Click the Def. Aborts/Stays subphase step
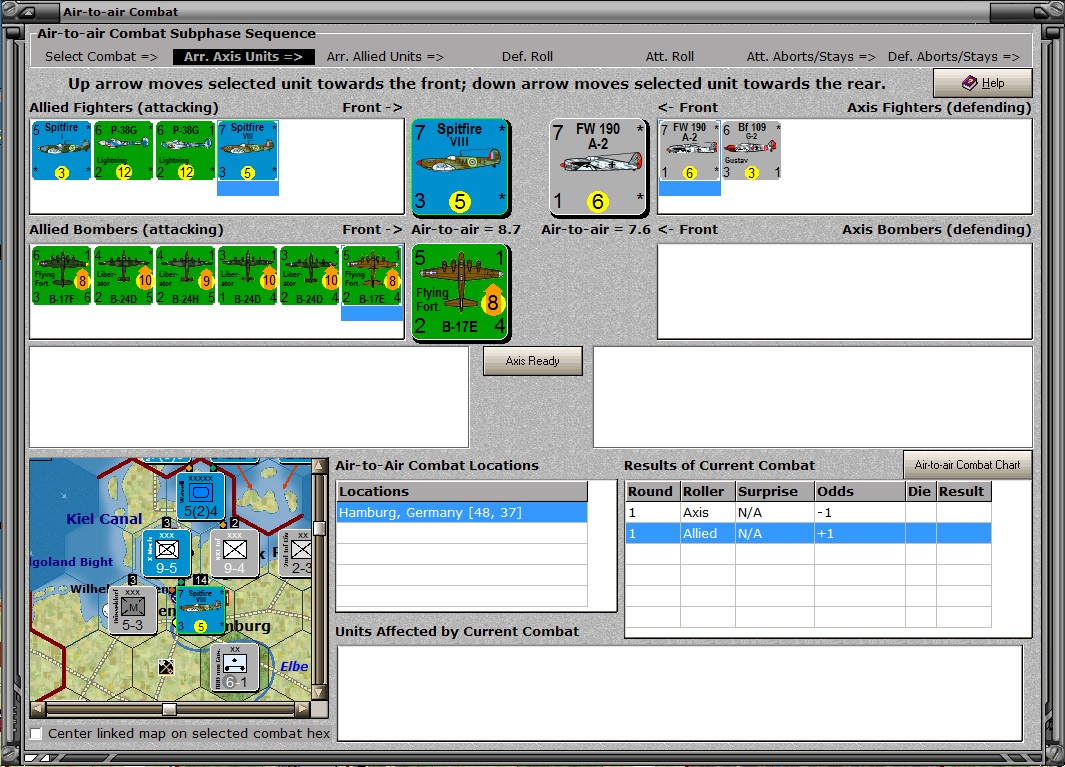 pyautogui.click(x=954, y=57)
